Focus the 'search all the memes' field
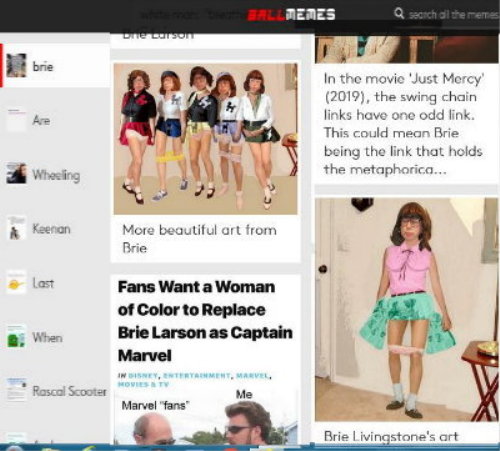Screen dimensions: 500x451 [453, 14]
